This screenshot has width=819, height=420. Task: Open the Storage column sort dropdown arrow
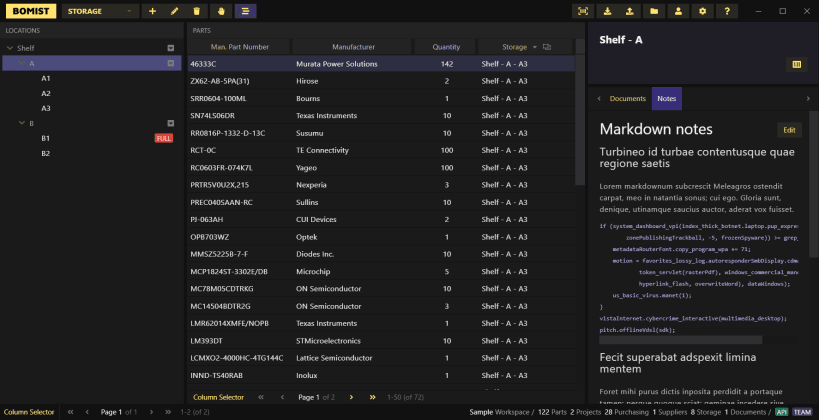point(535,48)
